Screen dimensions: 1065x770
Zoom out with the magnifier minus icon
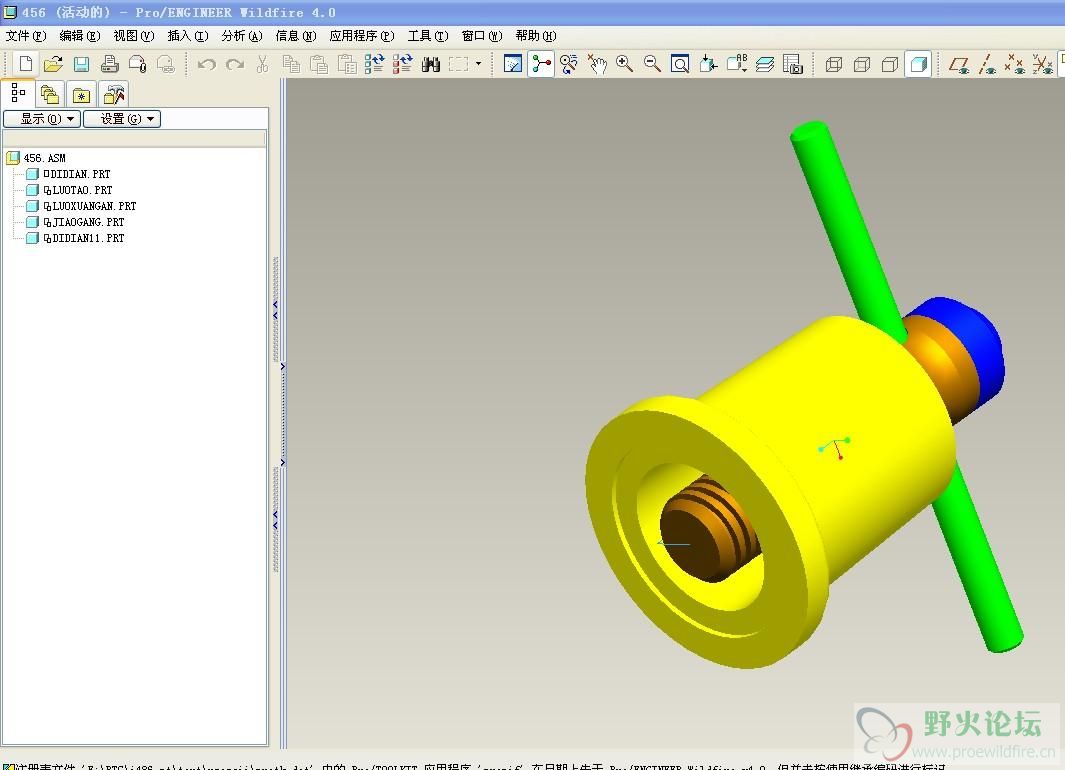[653, 64]
